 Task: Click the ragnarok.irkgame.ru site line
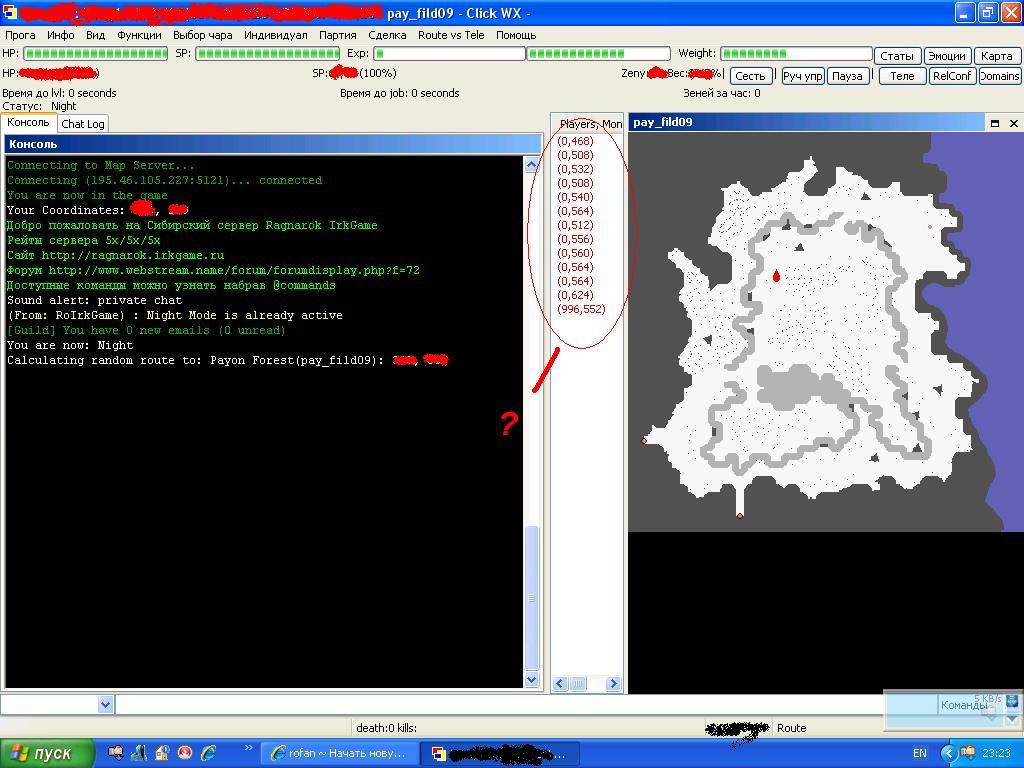[116, 255]
